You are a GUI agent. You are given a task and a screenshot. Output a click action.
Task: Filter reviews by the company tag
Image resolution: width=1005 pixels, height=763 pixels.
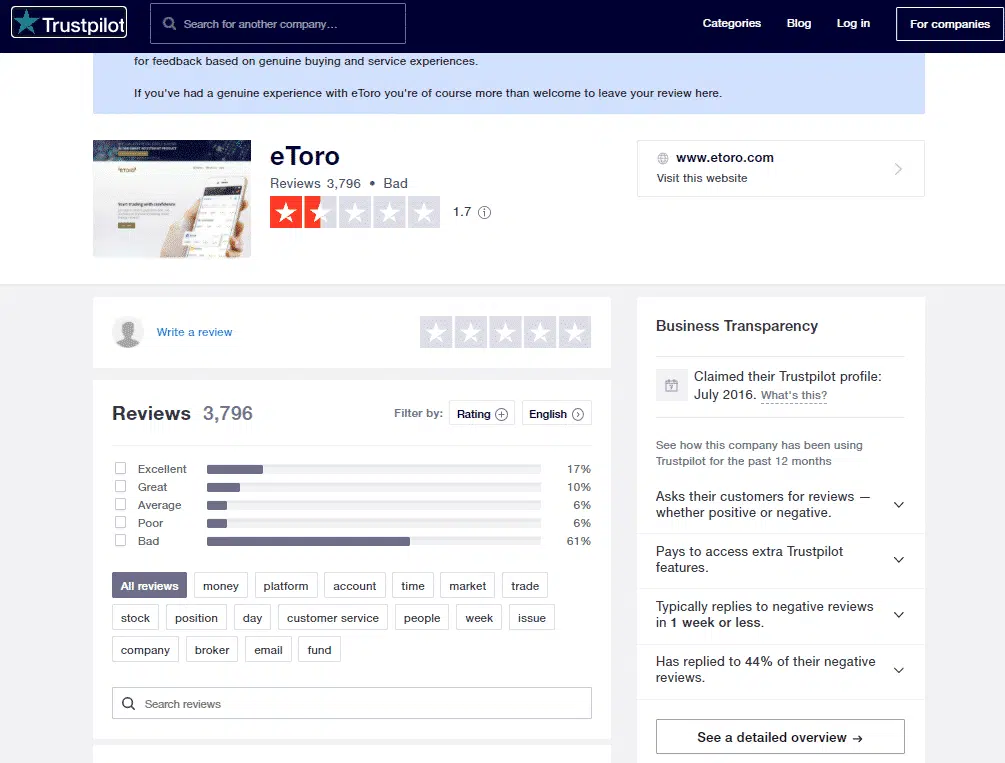click(x=145, y=650)
